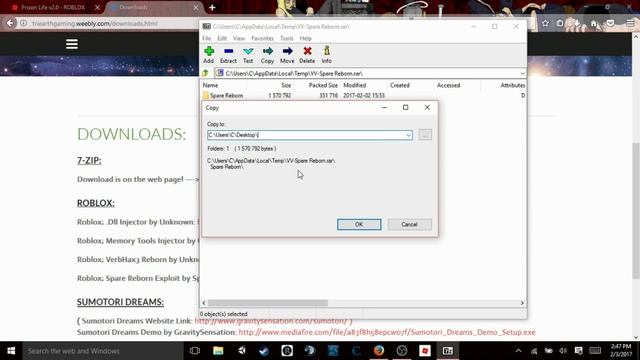Screen dimensions: 640x360
Task: Cancel the Copy dialog
Action: point(409,224)
